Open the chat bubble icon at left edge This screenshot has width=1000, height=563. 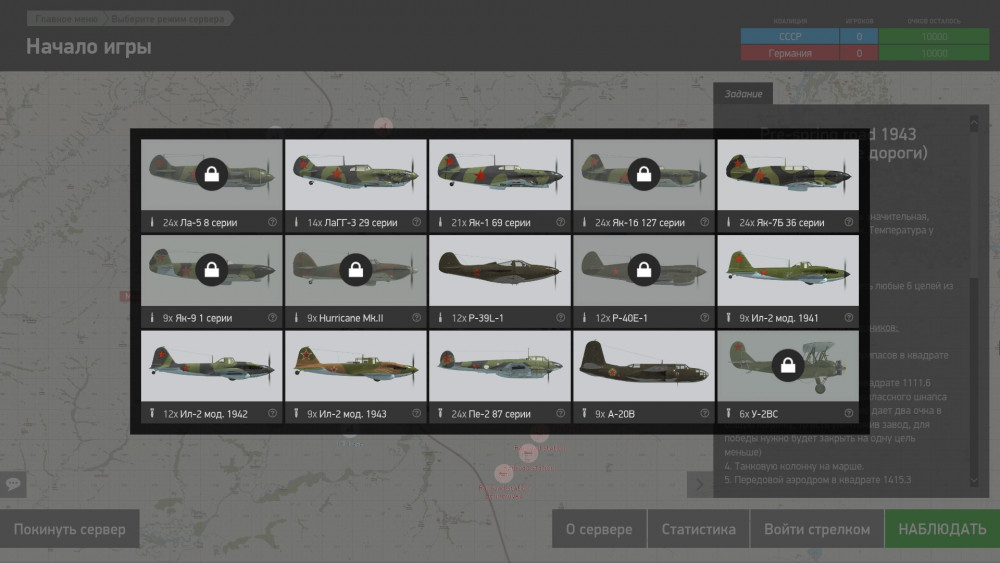point(13,484)
